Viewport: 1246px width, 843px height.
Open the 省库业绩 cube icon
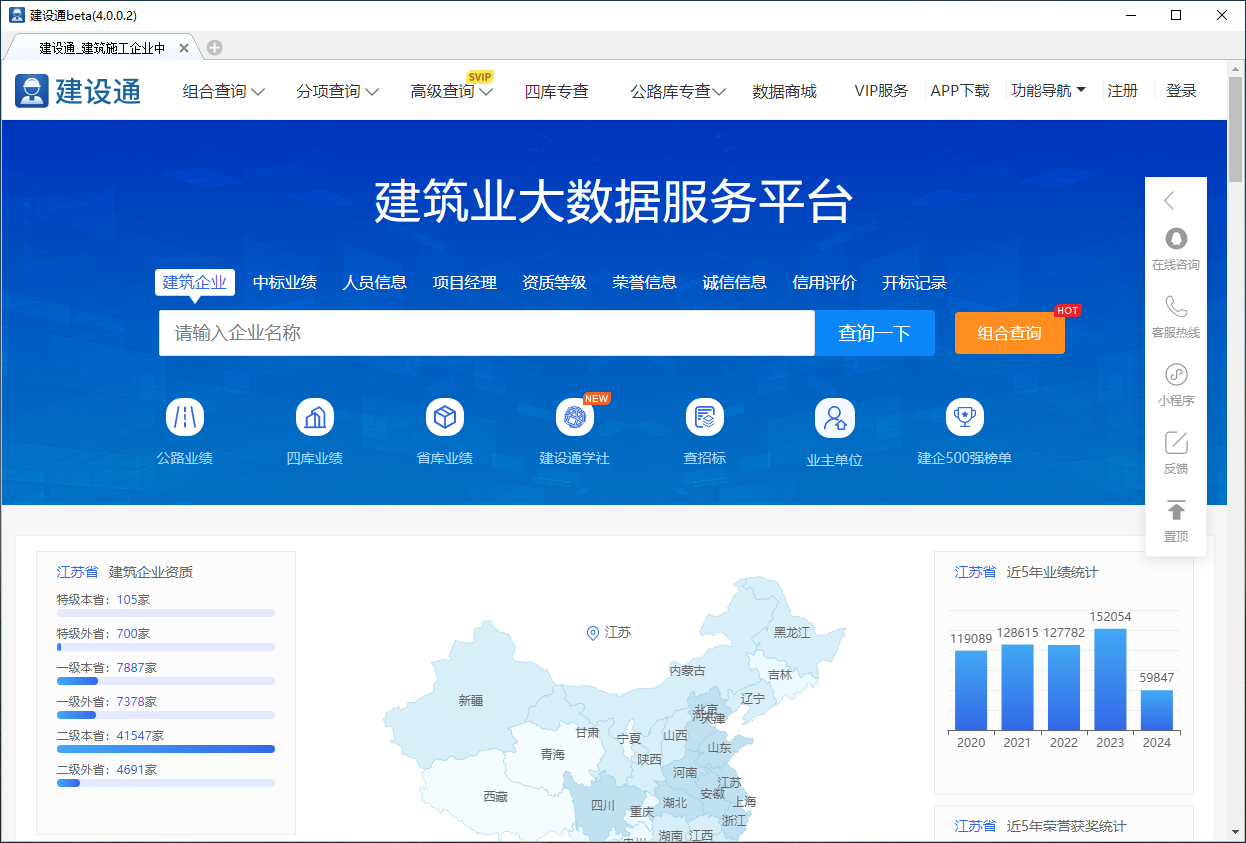(445, 417)
